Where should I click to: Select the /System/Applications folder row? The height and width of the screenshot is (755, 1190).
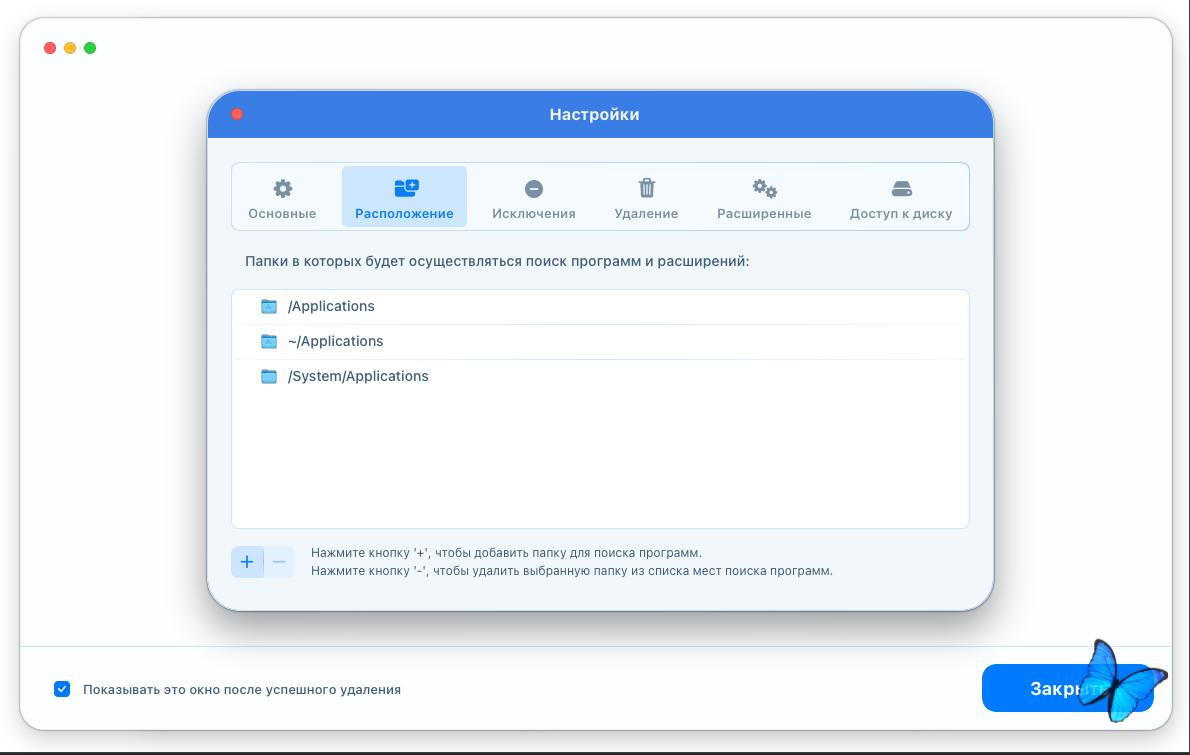pyautogui.click(x=357, y=376)
